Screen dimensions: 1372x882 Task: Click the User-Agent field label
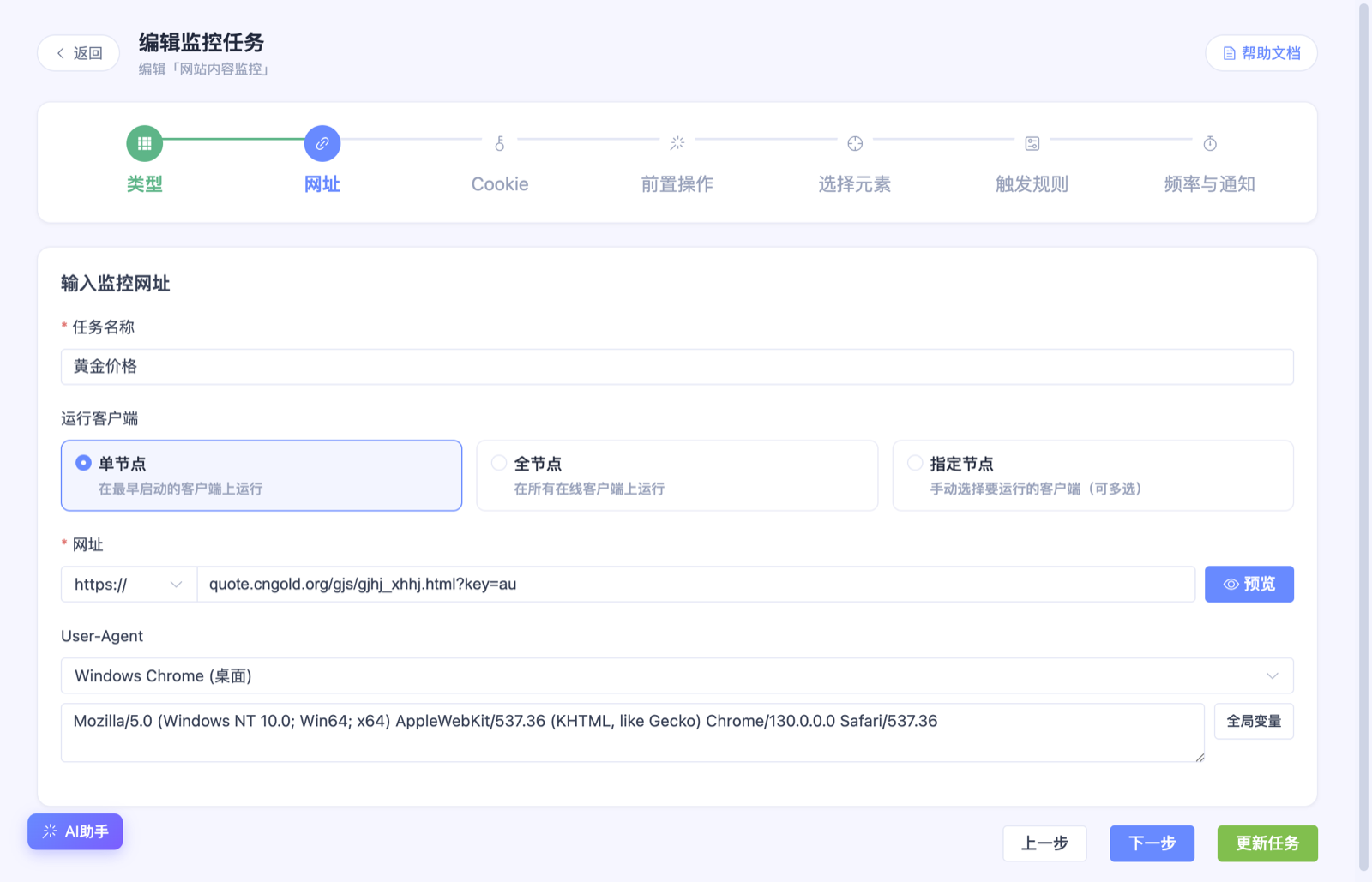click(102, 636)
